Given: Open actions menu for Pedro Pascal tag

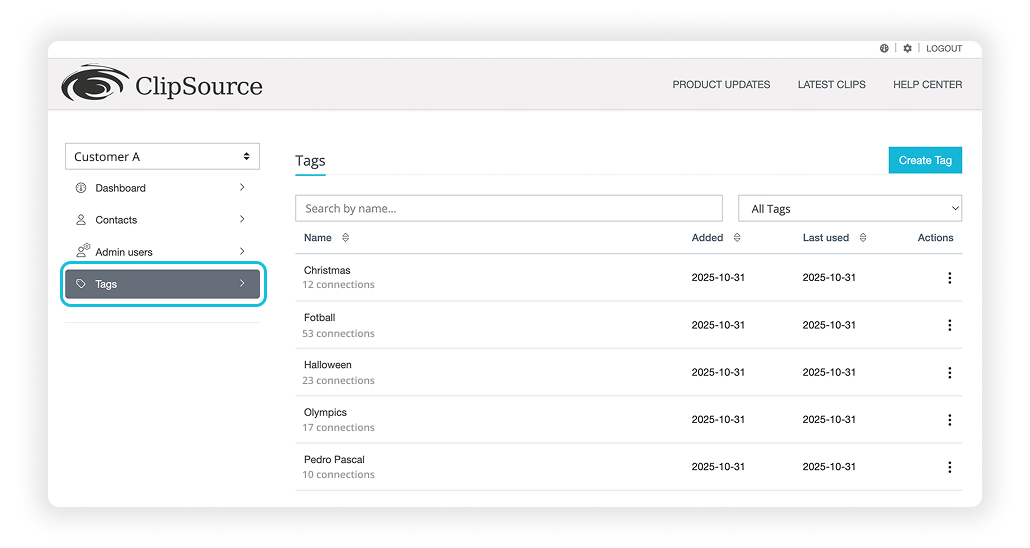Looking at the screenshot, I should click(x=949, y=467).
